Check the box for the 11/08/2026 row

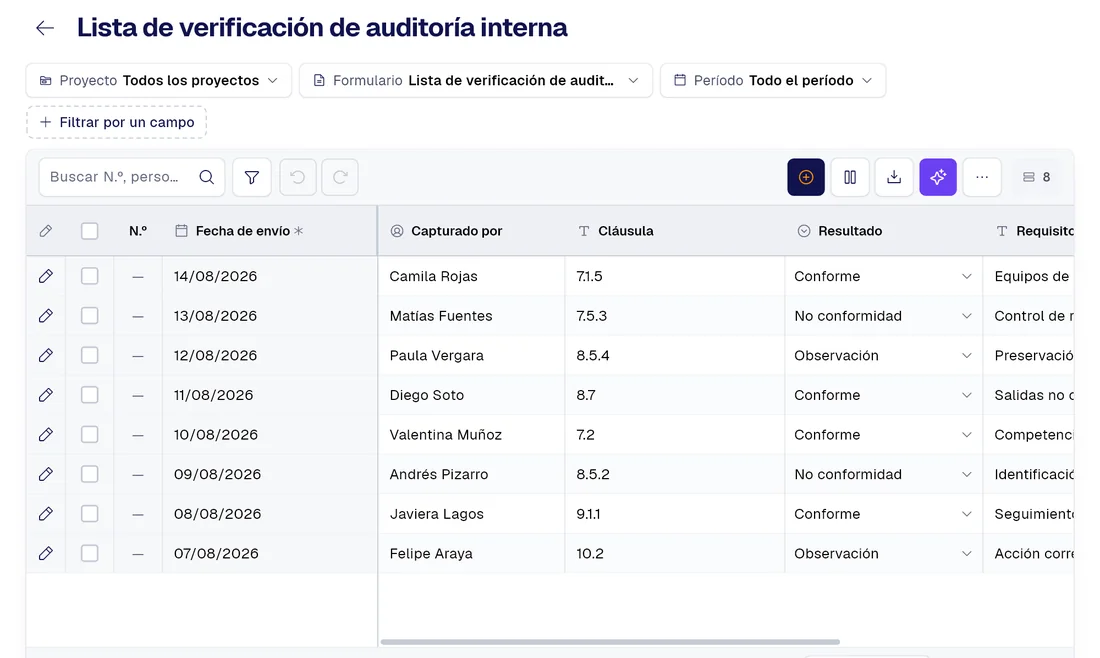pos(90,395)
